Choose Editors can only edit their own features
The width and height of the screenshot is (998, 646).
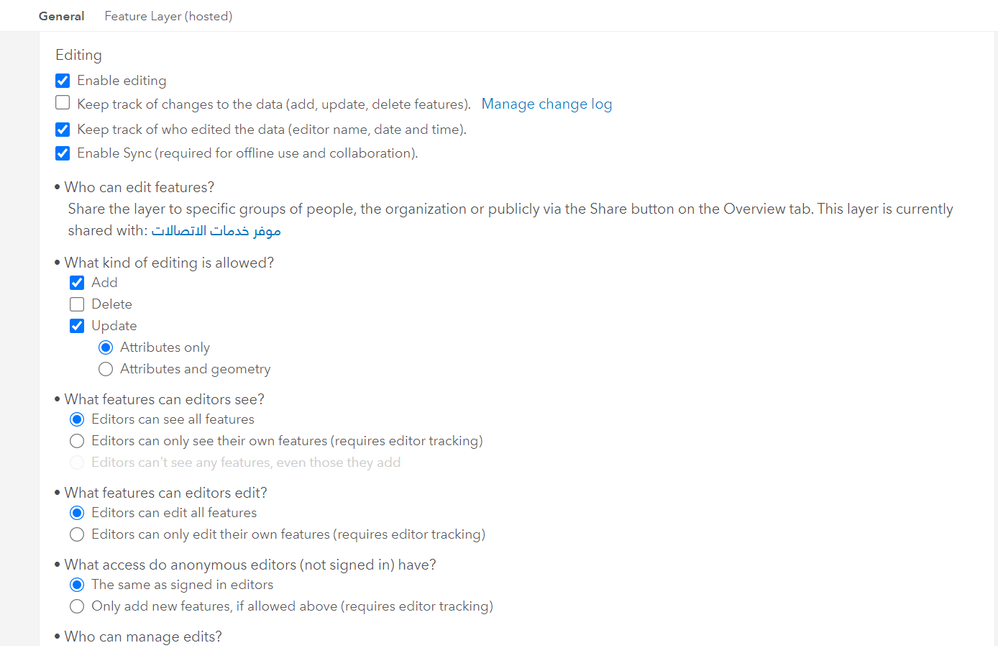pyautogui.click(x=77, y=535)
